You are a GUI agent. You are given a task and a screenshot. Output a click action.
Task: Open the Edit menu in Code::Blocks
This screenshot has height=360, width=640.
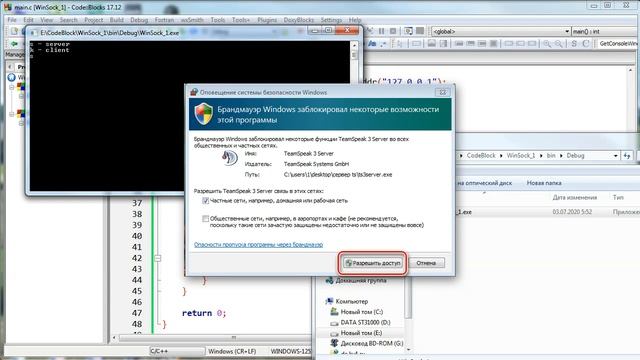click(x=28, y=20)
